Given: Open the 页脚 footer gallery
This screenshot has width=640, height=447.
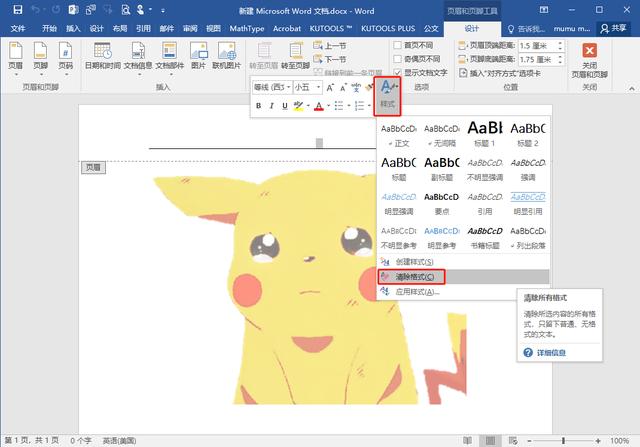Looking at the screenshot, I should coord(40,58).
